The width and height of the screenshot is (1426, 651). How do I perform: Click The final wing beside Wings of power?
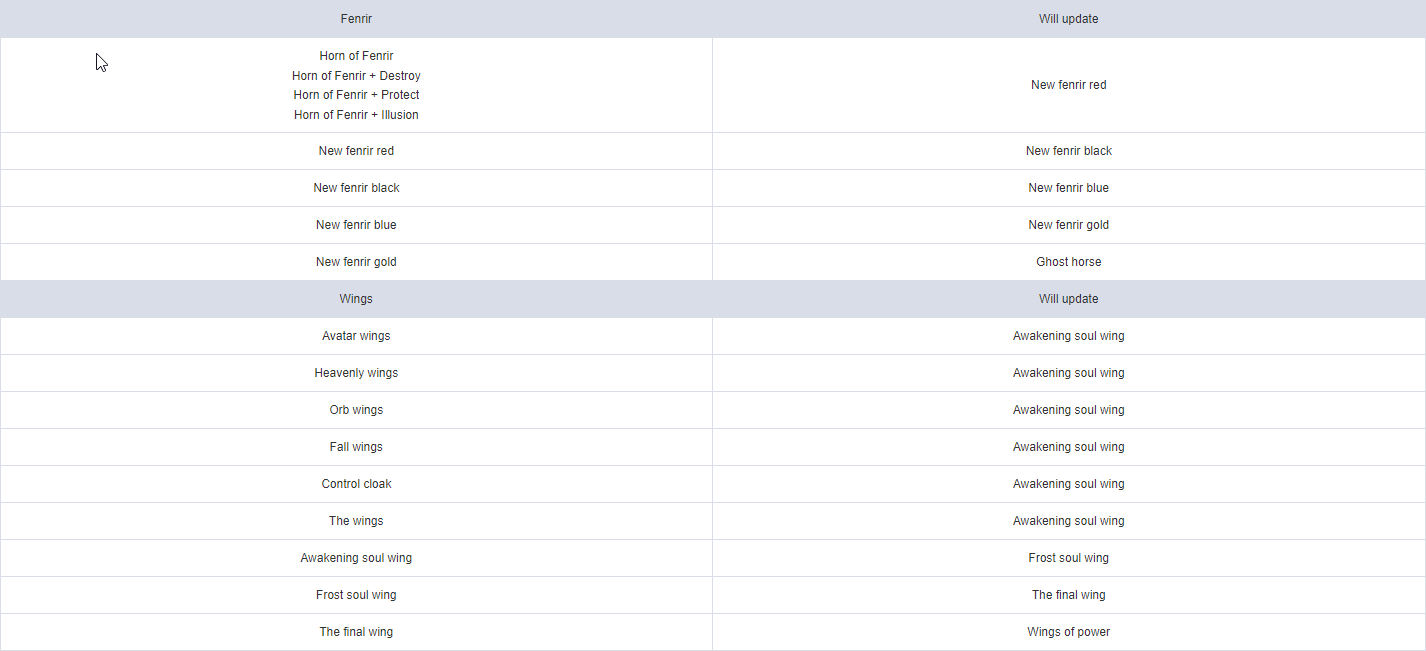point(356,632)
